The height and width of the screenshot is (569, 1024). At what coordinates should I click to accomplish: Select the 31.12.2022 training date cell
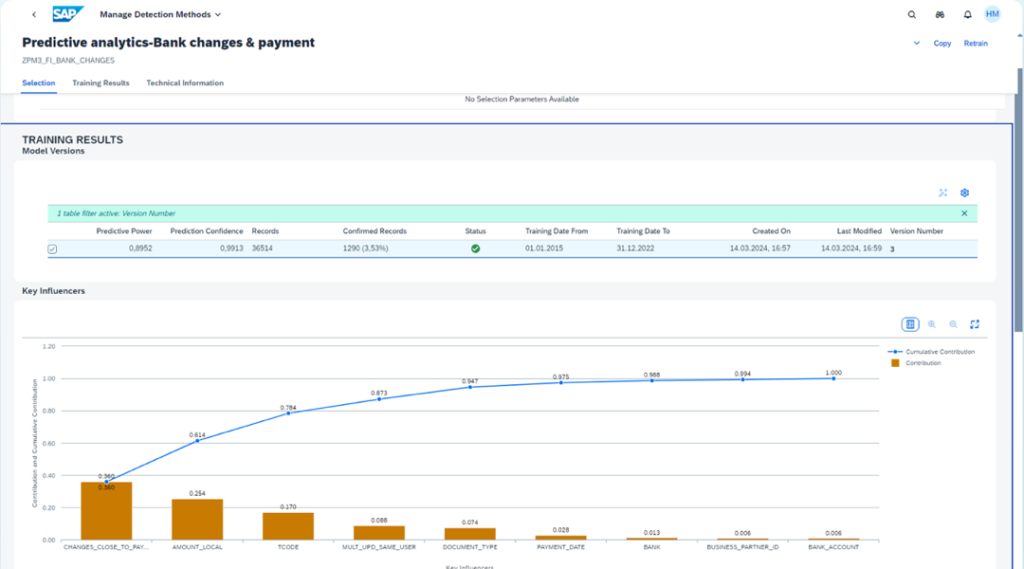(x=635, y=248)
